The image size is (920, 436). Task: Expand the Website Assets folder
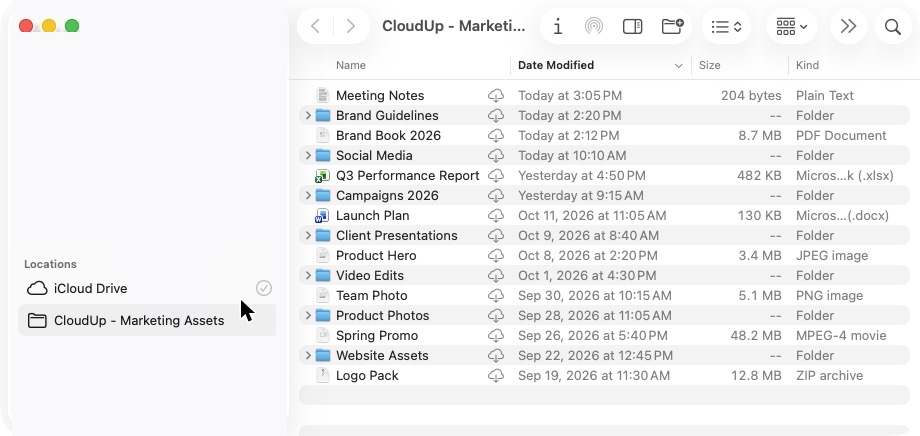pyautogui.click(x=308, y=356)
